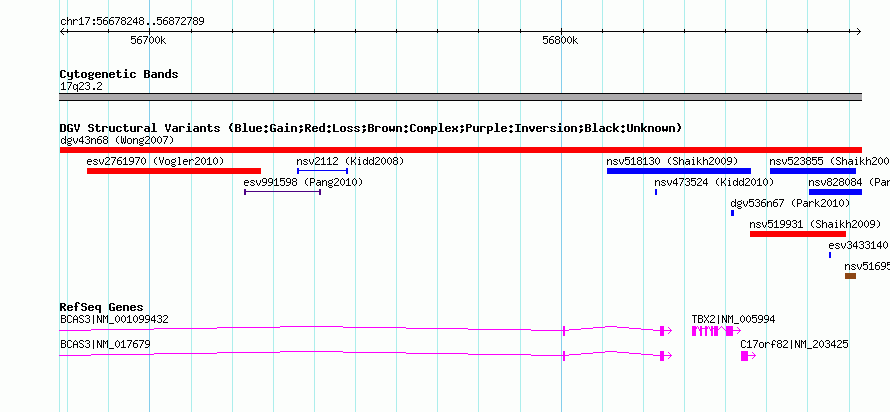Open the nsv473524 (Kidd2010) label
The image size is (890, 412).
click(x=714, y=182)
